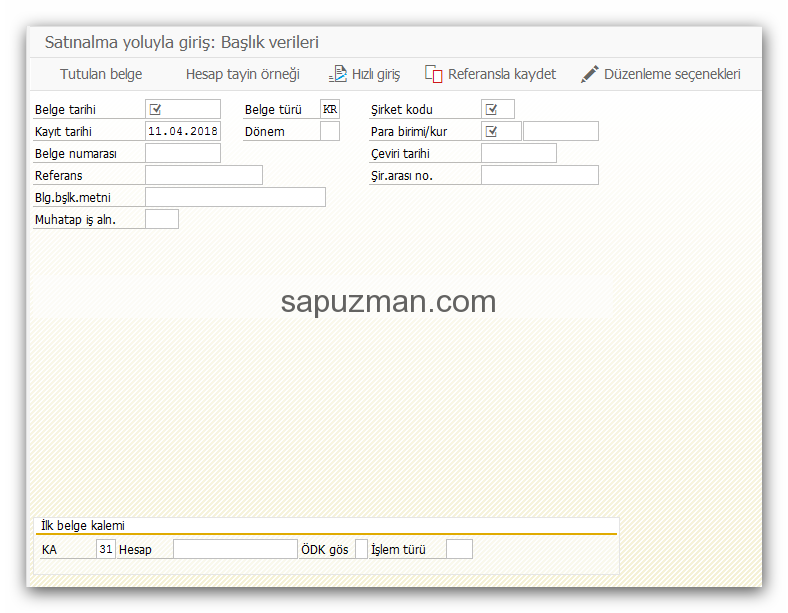Click the Çeviri tarihi input field
Image resolution: width=788 pixels, height=613 pixels.
(519, 153)
